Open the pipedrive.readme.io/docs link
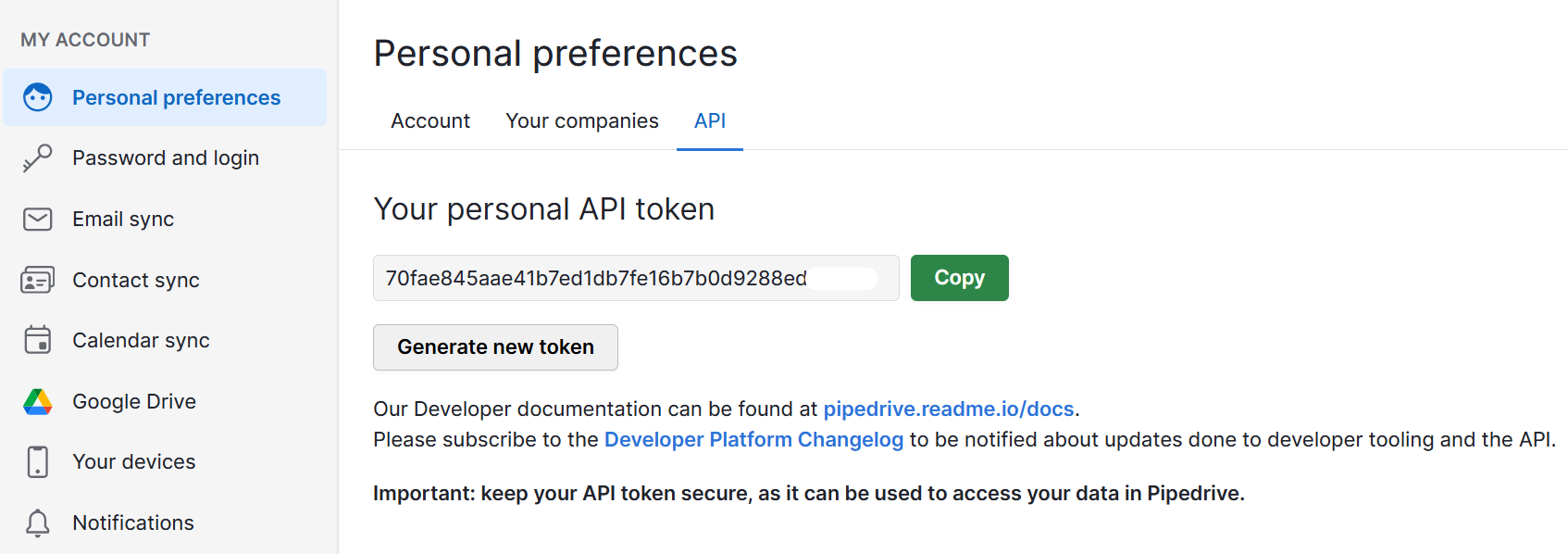1568x554 pixels. click(x=949, y=409)
